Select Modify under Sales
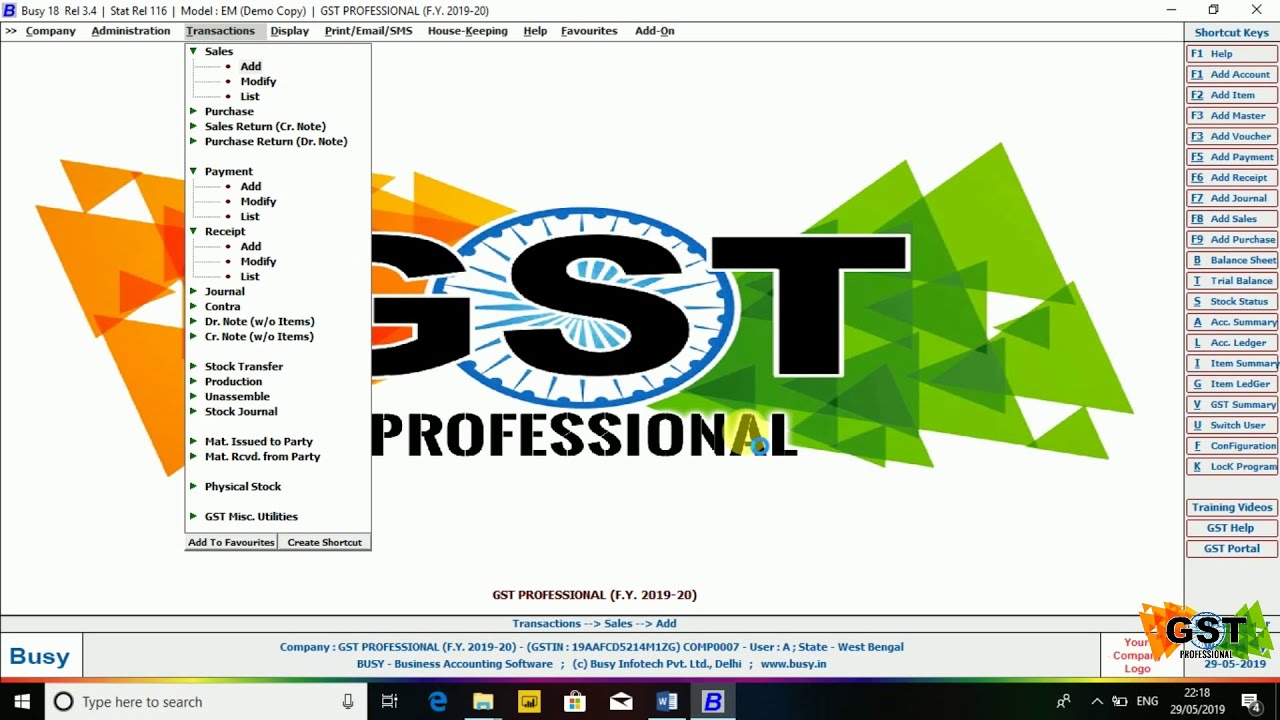 pyautogui.click(x=258, y=81)
